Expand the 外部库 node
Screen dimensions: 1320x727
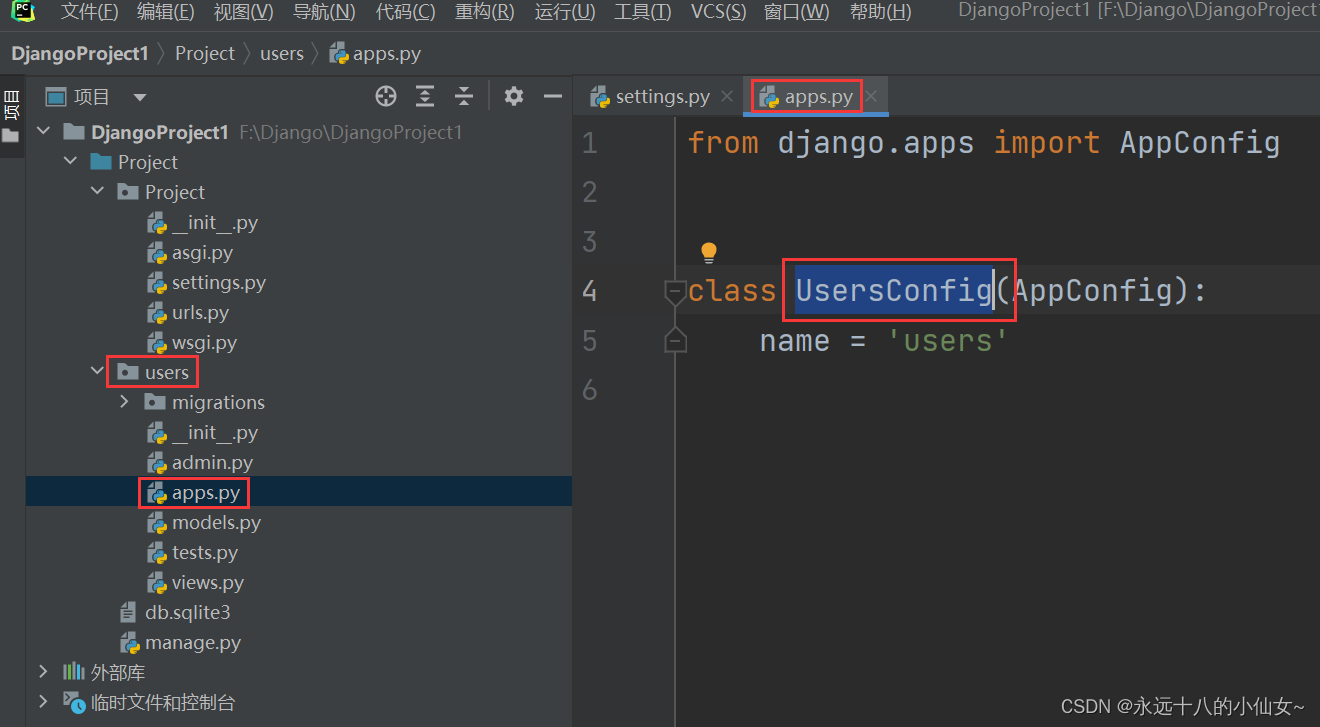tap(43, 672)
